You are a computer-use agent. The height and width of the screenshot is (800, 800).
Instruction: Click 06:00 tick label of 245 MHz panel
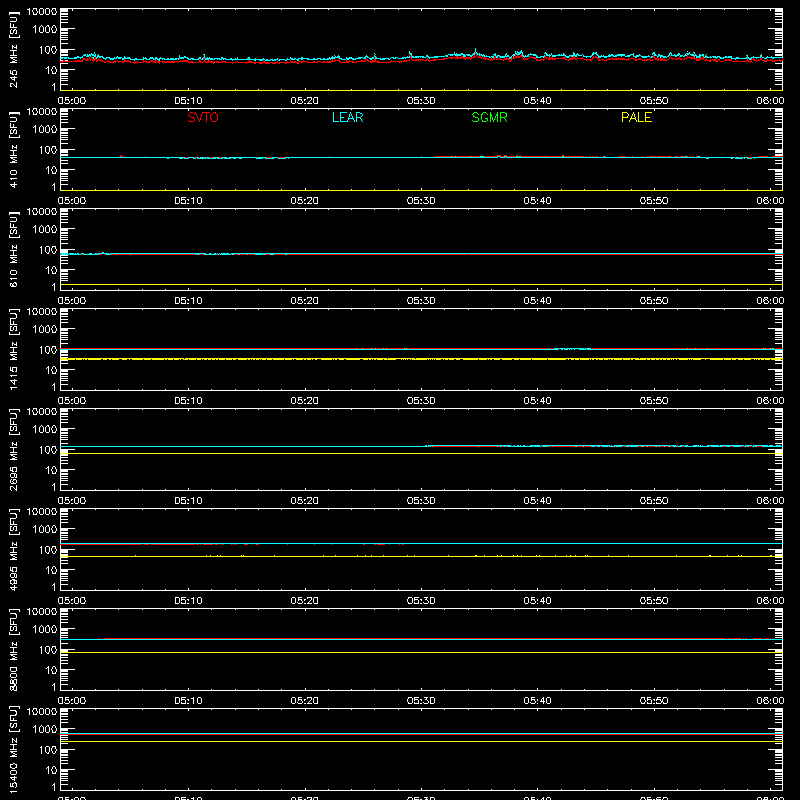pos(770,101)
